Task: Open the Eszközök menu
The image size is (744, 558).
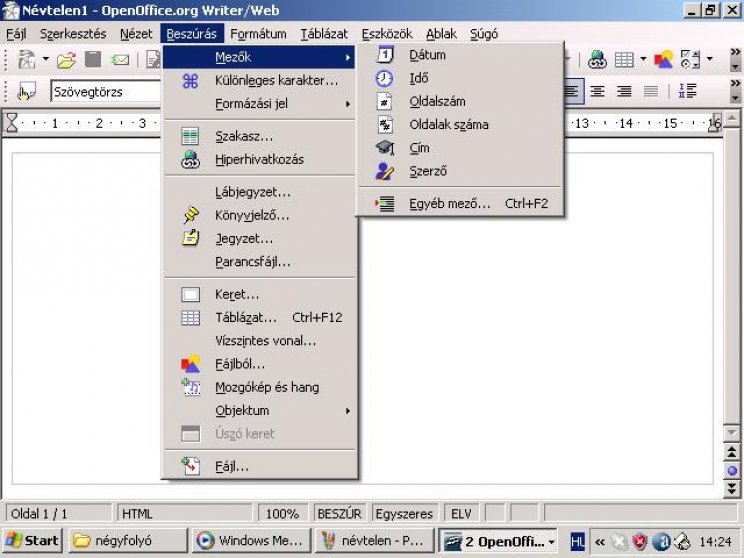Action: (x=387, y=34)
